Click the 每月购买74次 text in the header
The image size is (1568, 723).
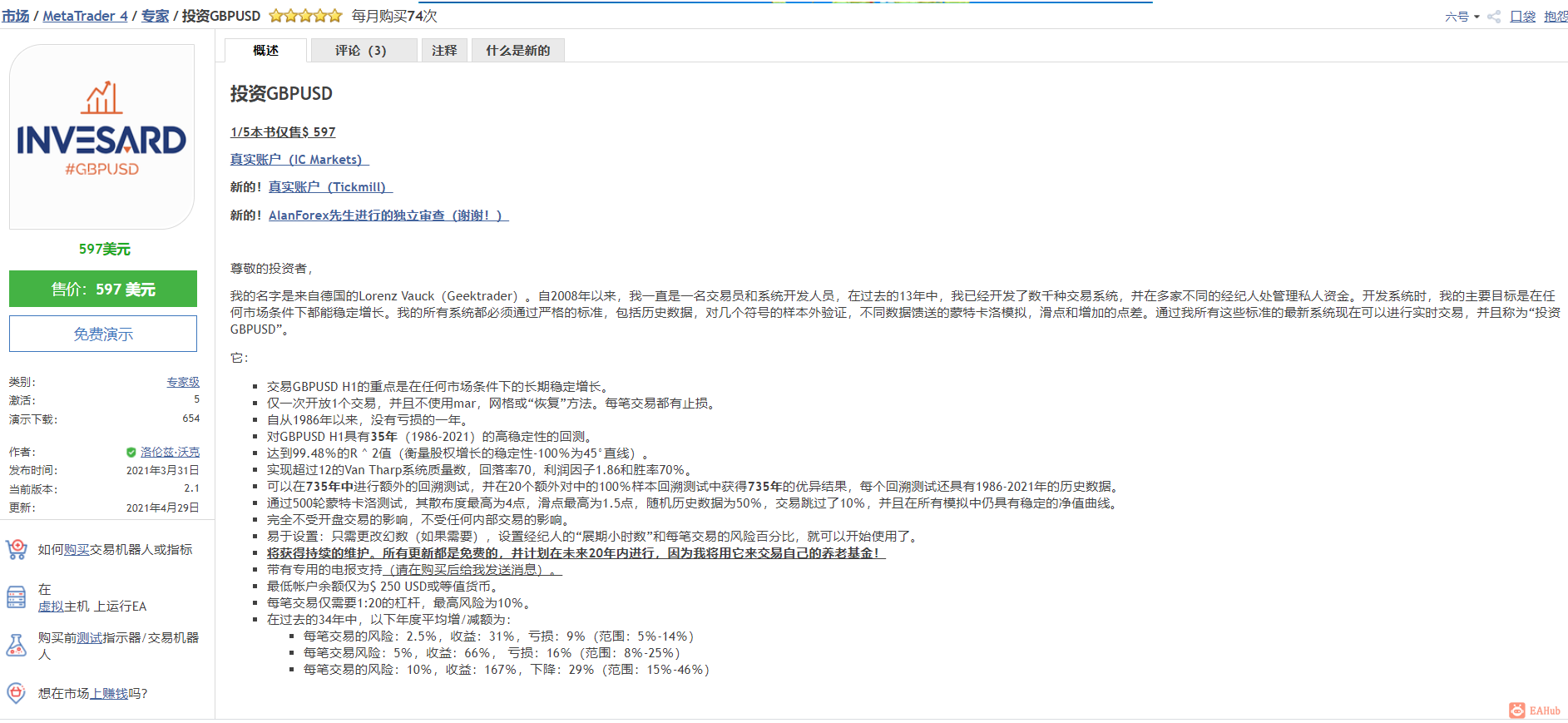point(394,16)
